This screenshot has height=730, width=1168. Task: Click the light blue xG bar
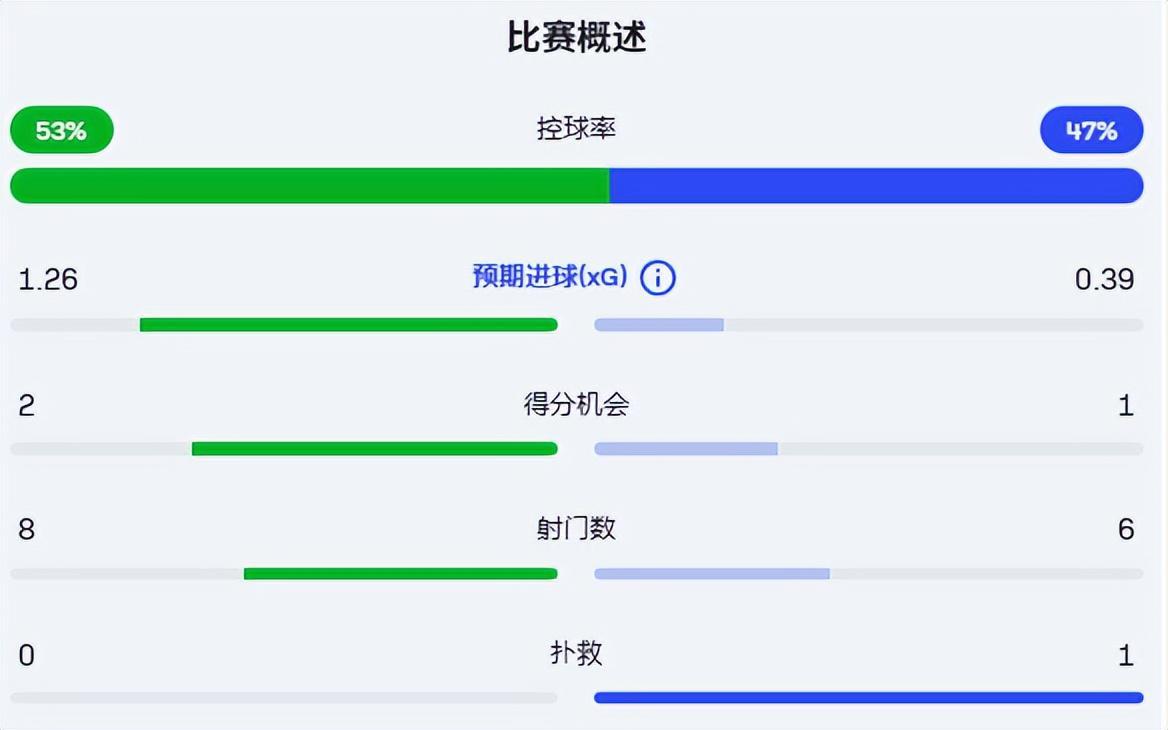(x=659, y=324)
